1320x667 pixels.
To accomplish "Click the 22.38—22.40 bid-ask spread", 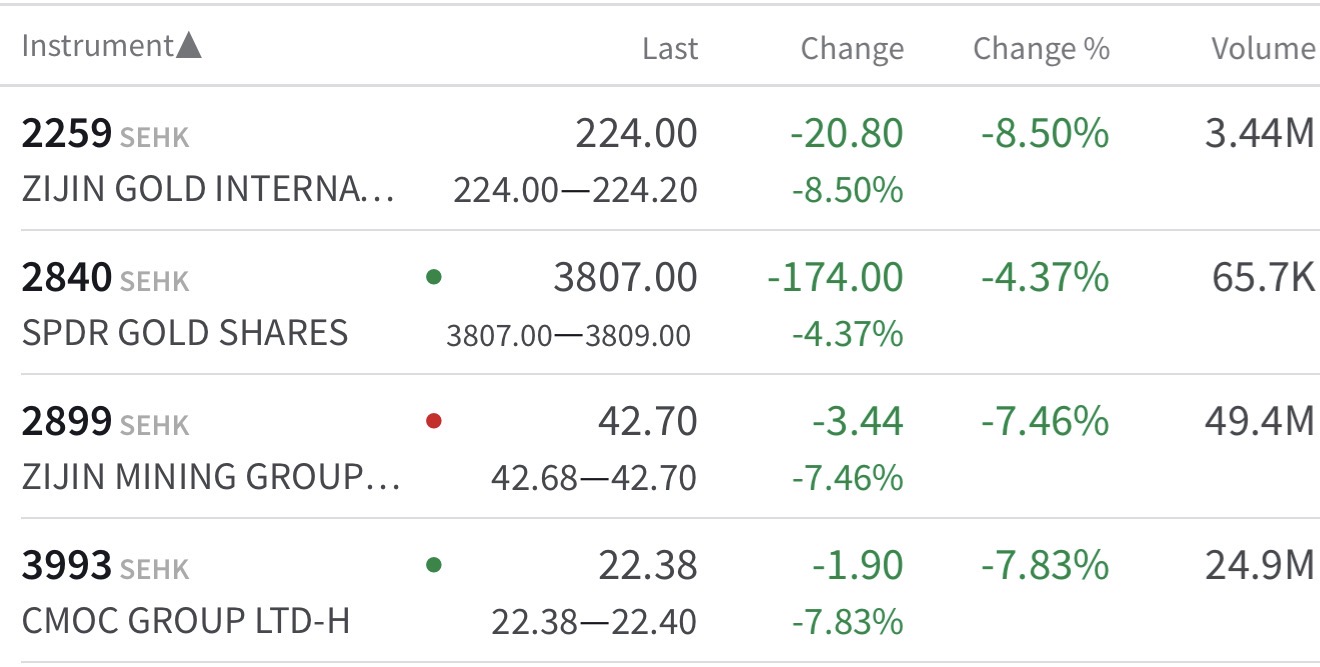I will [x=593, y=622].
